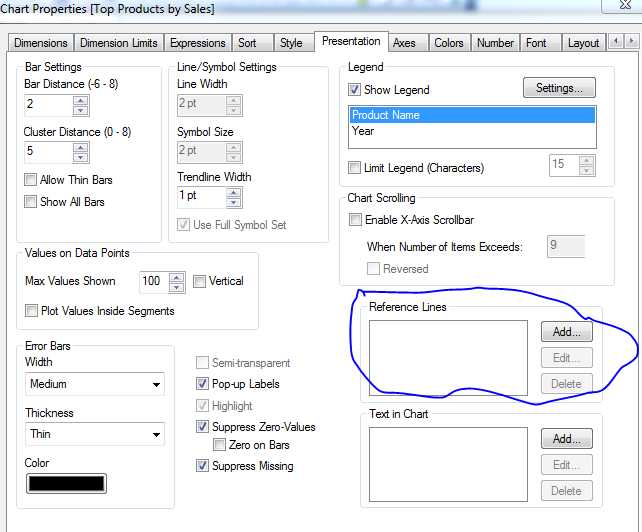Click the Bar Distance input field

coord(49,105)
